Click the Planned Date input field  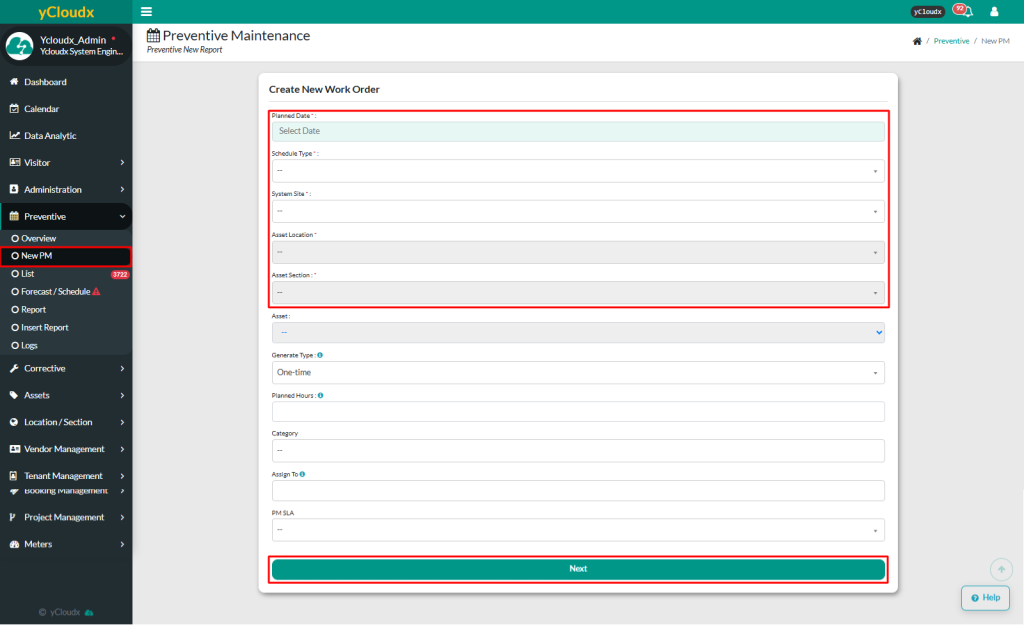point(578,131)
